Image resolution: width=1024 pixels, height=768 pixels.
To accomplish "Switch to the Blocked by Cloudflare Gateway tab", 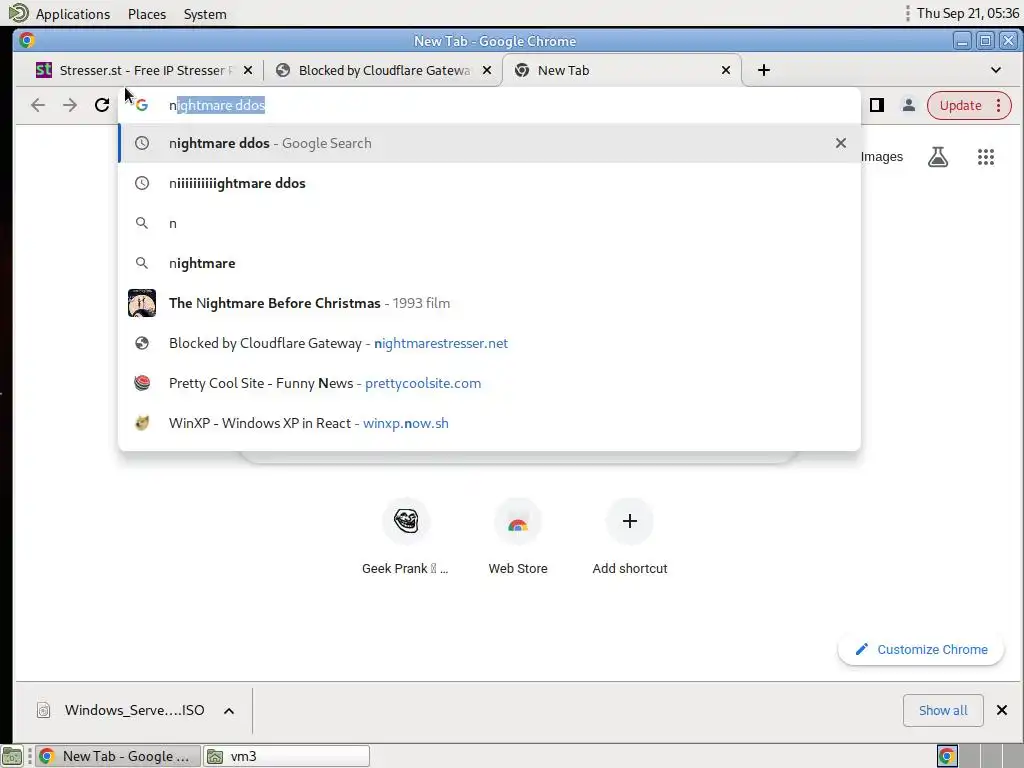I will [x=383, y=70].
